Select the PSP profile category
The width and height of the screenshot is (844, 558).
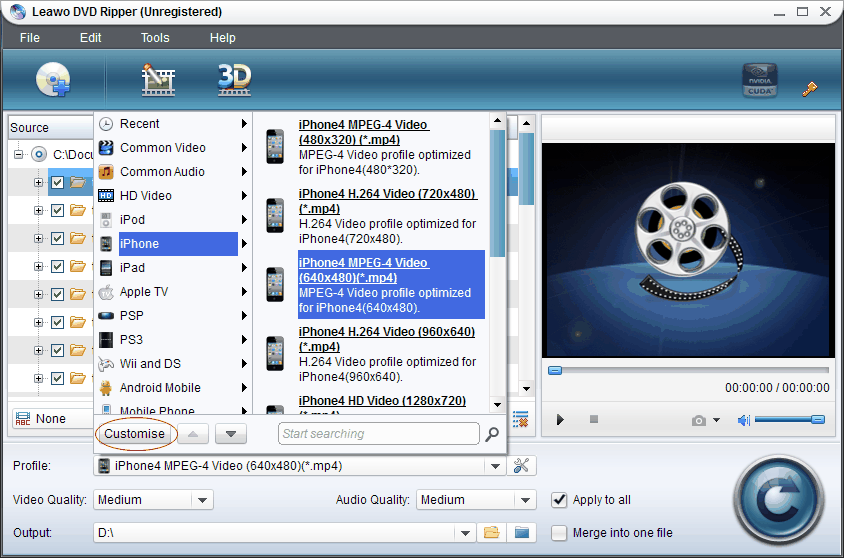click(x=173, y=315)
